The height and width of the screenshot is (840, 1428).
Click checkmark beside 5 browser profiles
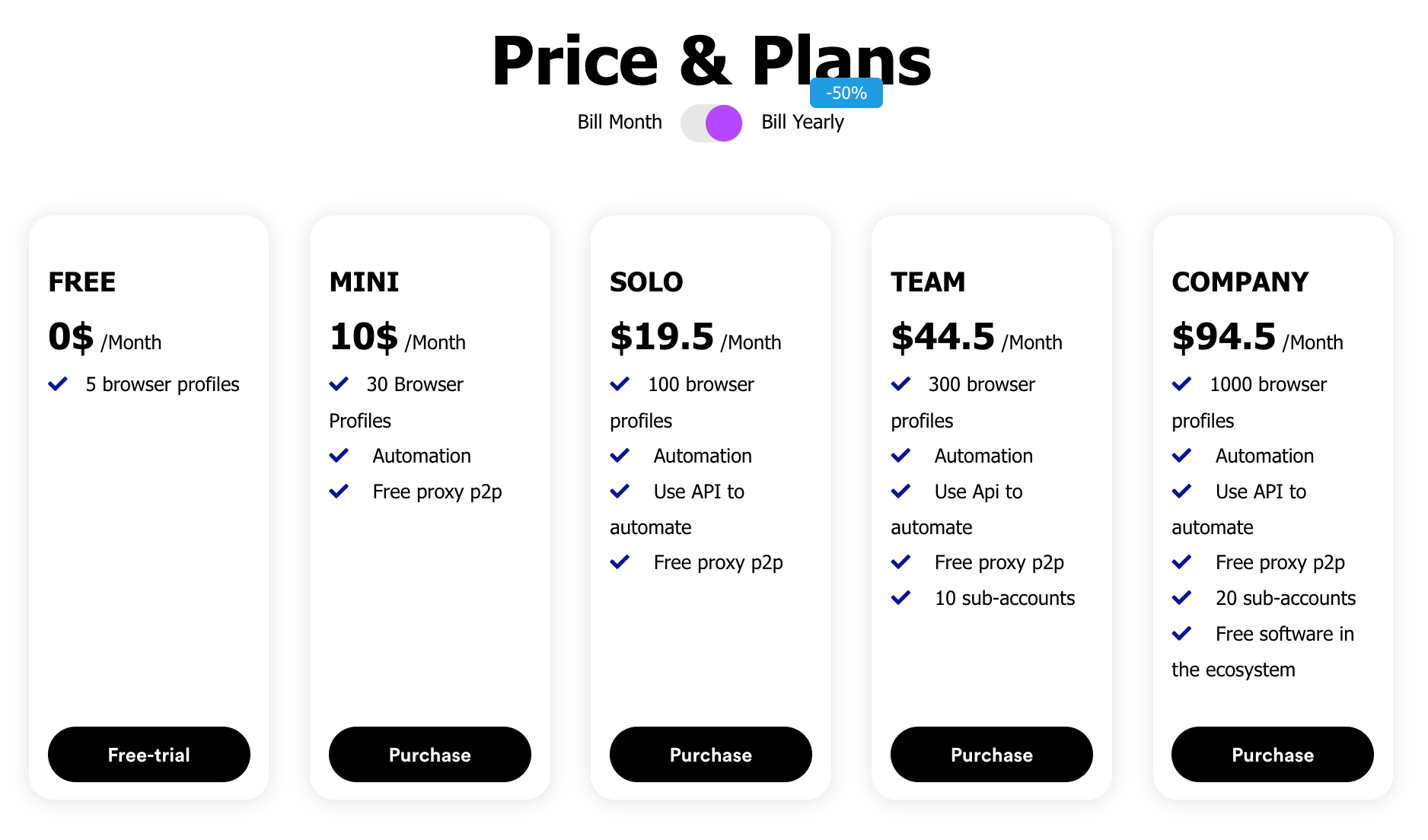point(58,384)
